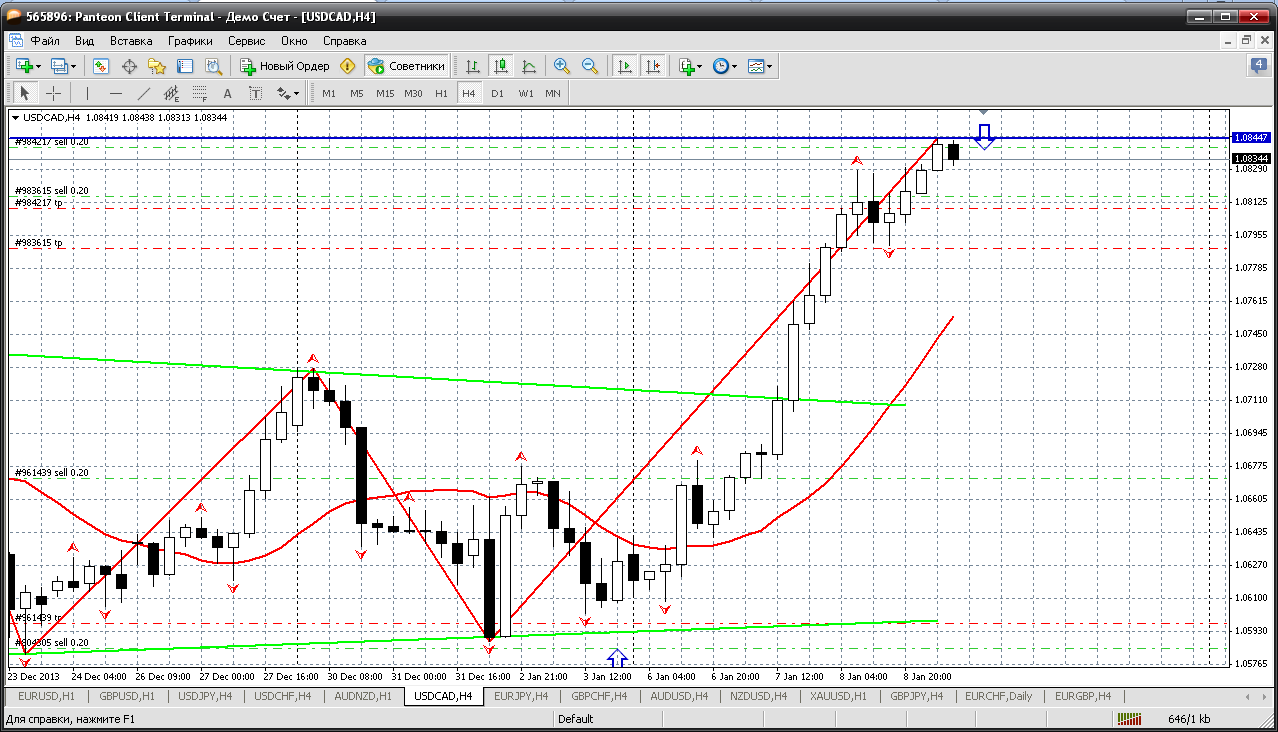Select the equidistant channel tool
Viewport: 1278px width, 732px height.
pyautogui.click(x=171, y=93)
